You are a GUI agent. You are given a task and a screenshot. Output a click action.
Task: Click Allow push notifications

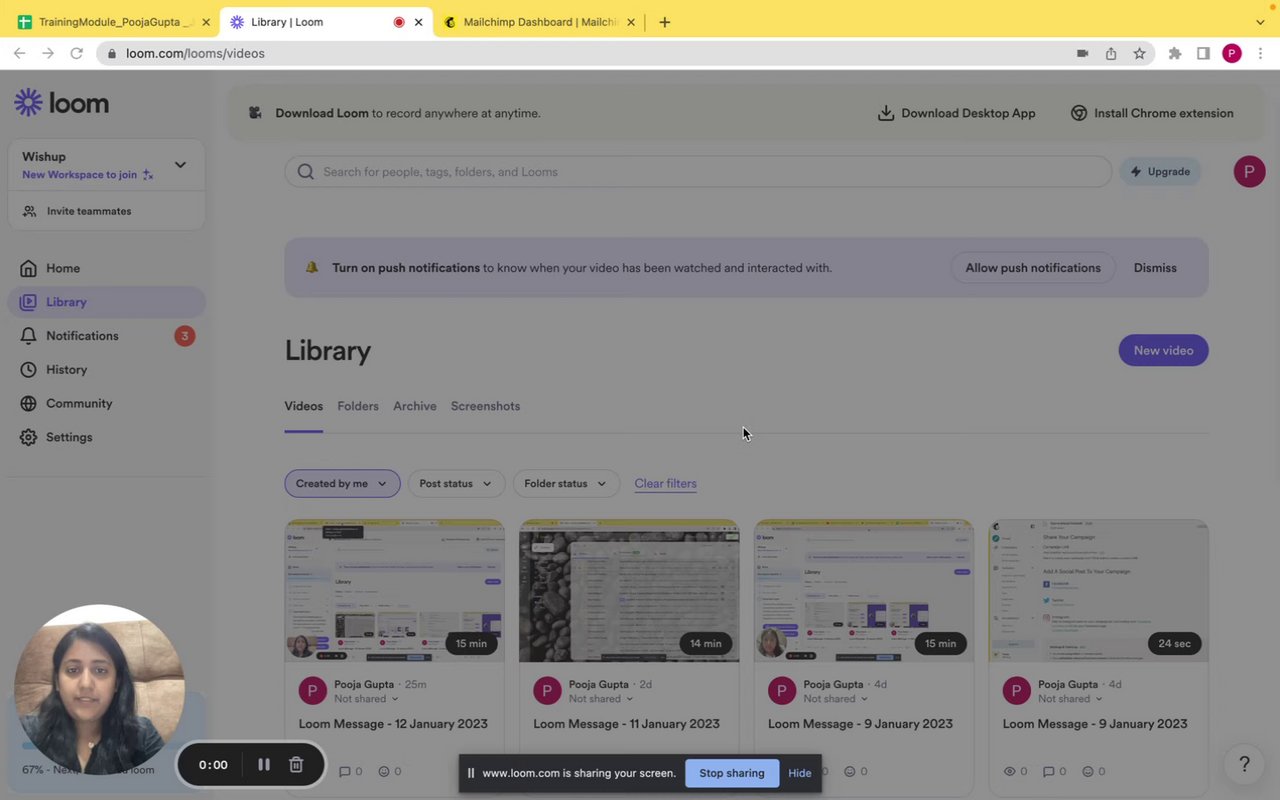tap(1033, 268)
